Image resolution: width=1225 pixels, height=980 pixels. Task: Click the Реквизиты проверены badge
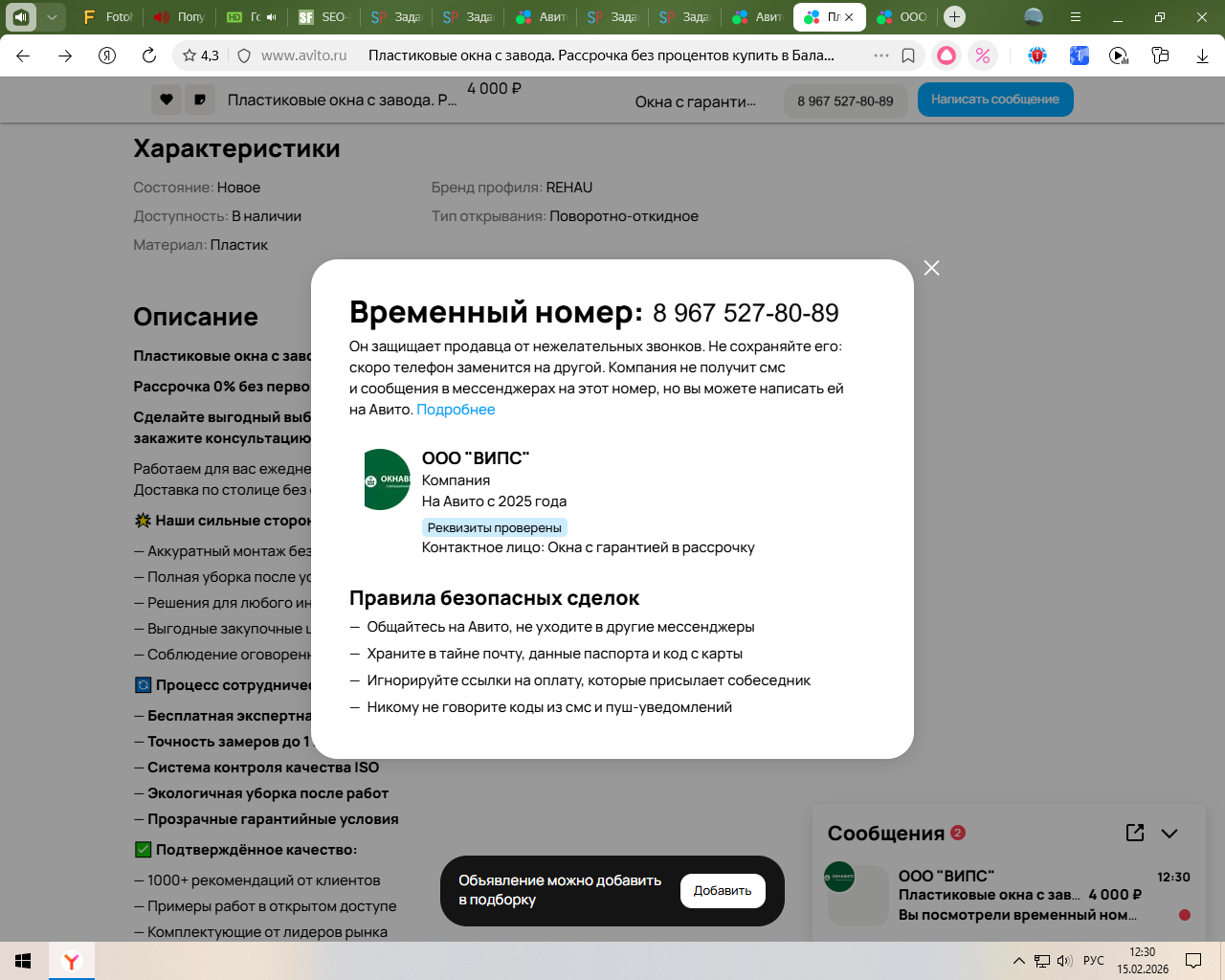(495, 527)
